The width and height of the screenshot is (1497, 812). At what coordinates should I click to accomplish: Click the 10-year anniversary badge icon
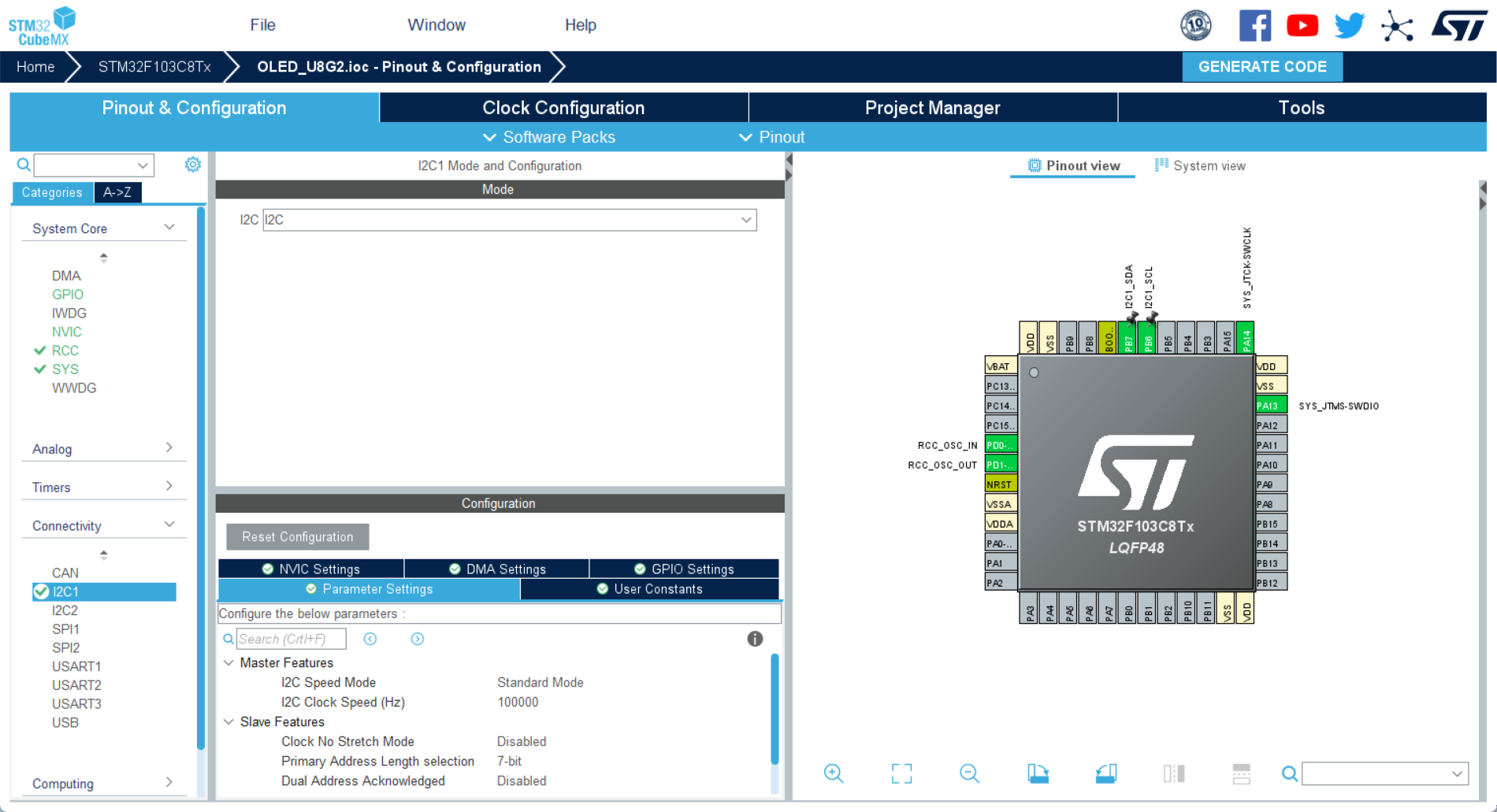[1196, 25]
